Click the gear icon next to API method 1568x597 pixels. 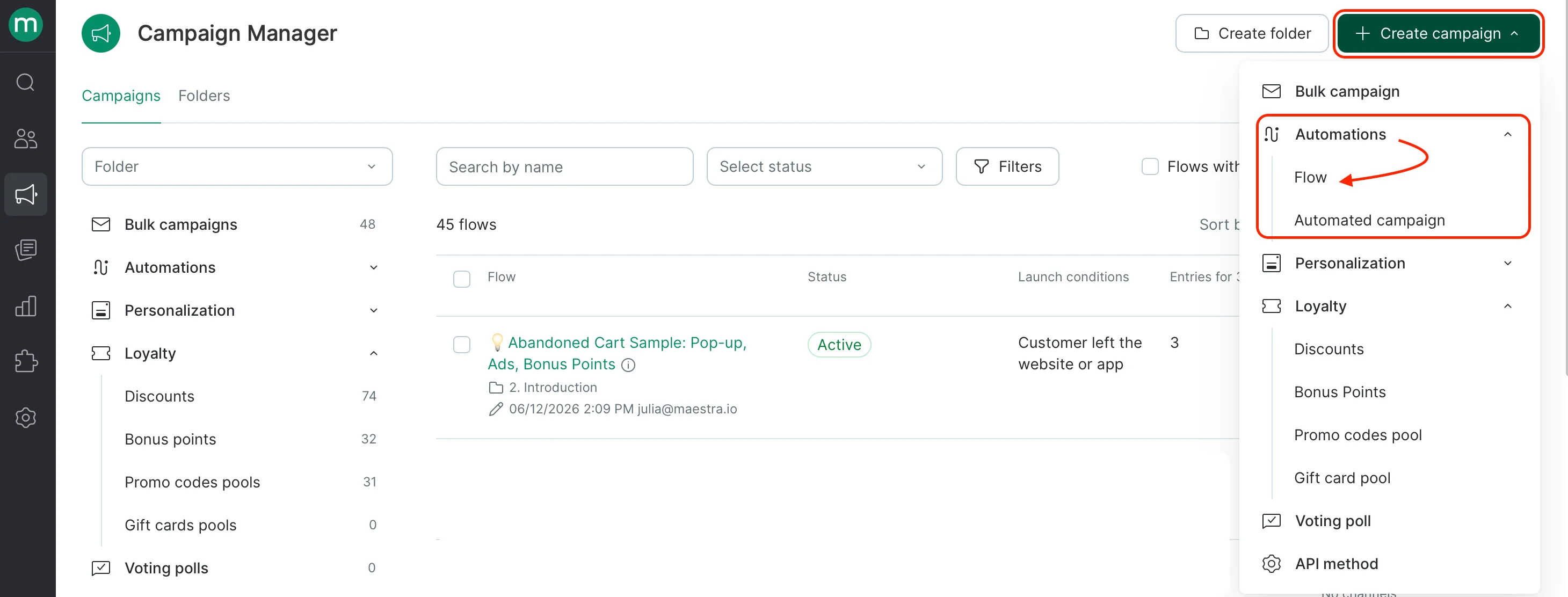pos(1272,564)
